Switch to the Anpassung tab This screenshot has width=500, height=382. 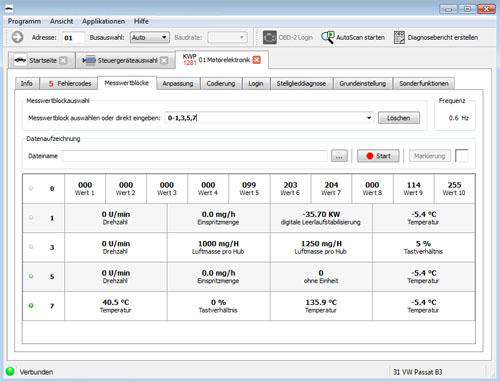[178, 83]
